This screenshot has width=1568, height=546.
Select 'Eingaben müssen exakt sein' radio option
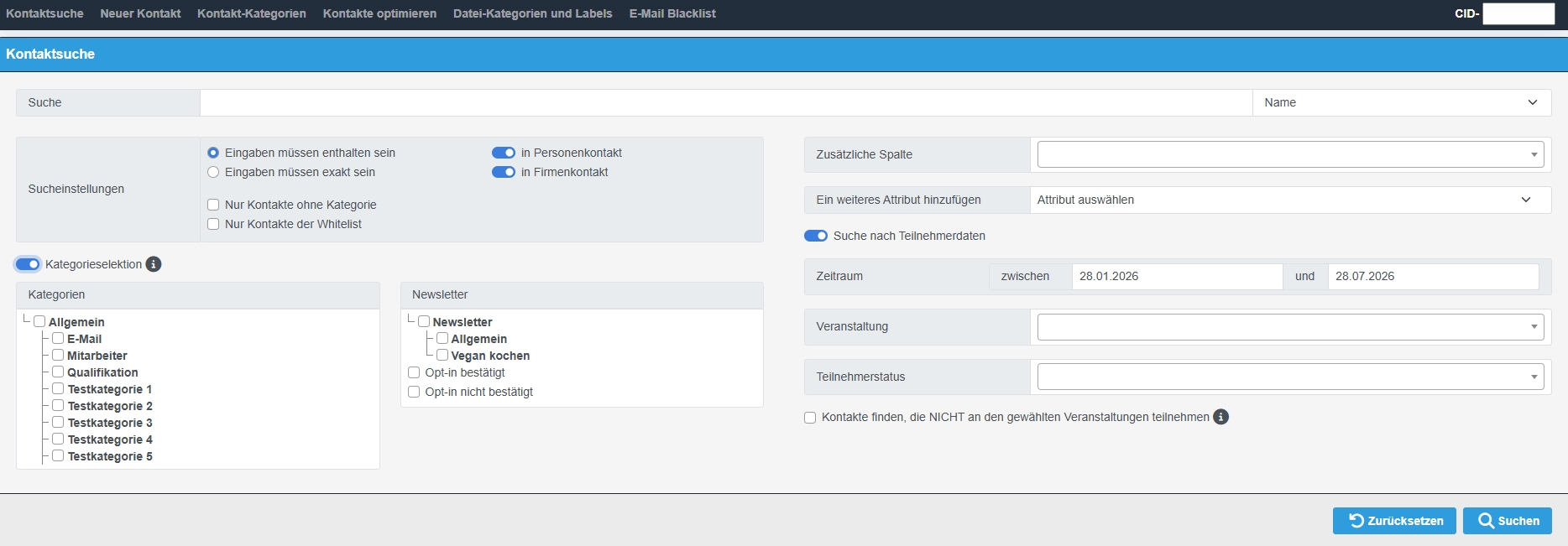[x=213, y=172]
